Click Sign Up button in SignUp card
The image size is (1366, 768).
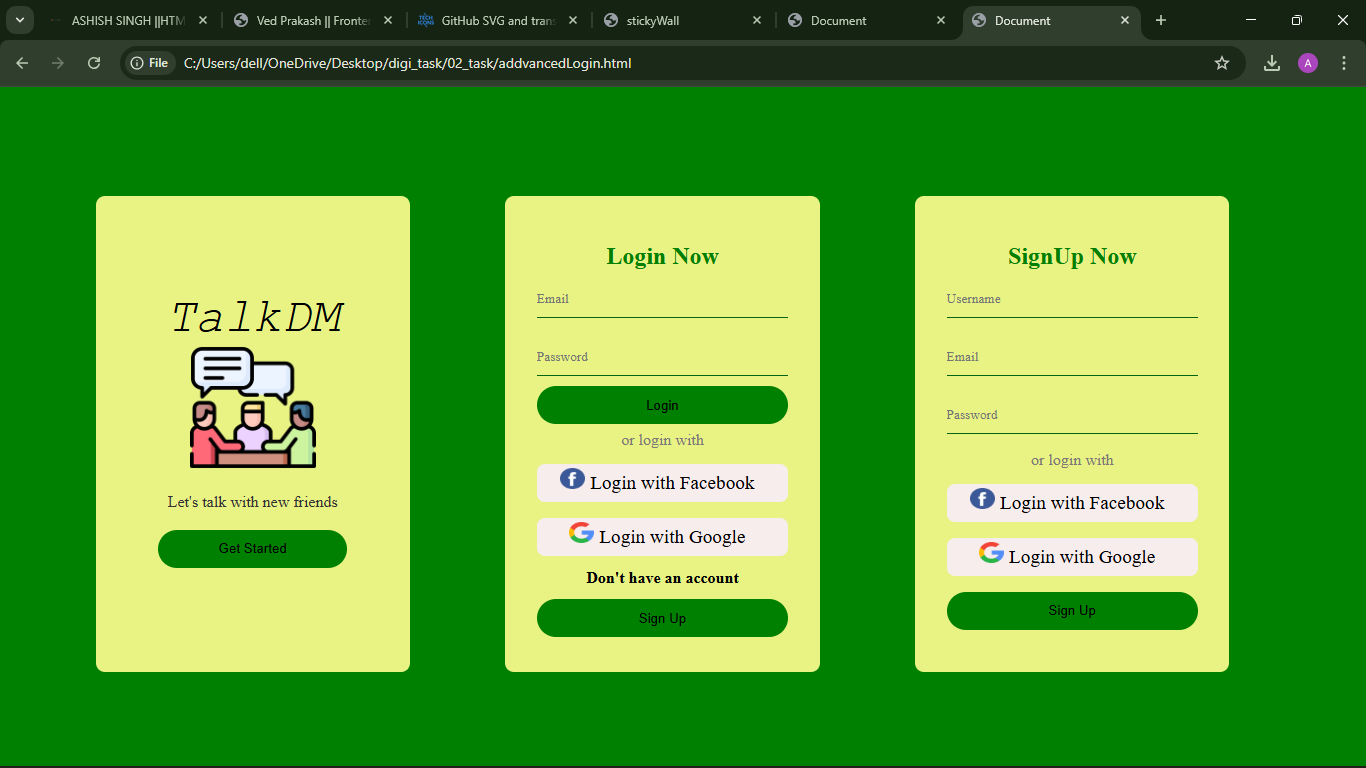click(1071, 611)
